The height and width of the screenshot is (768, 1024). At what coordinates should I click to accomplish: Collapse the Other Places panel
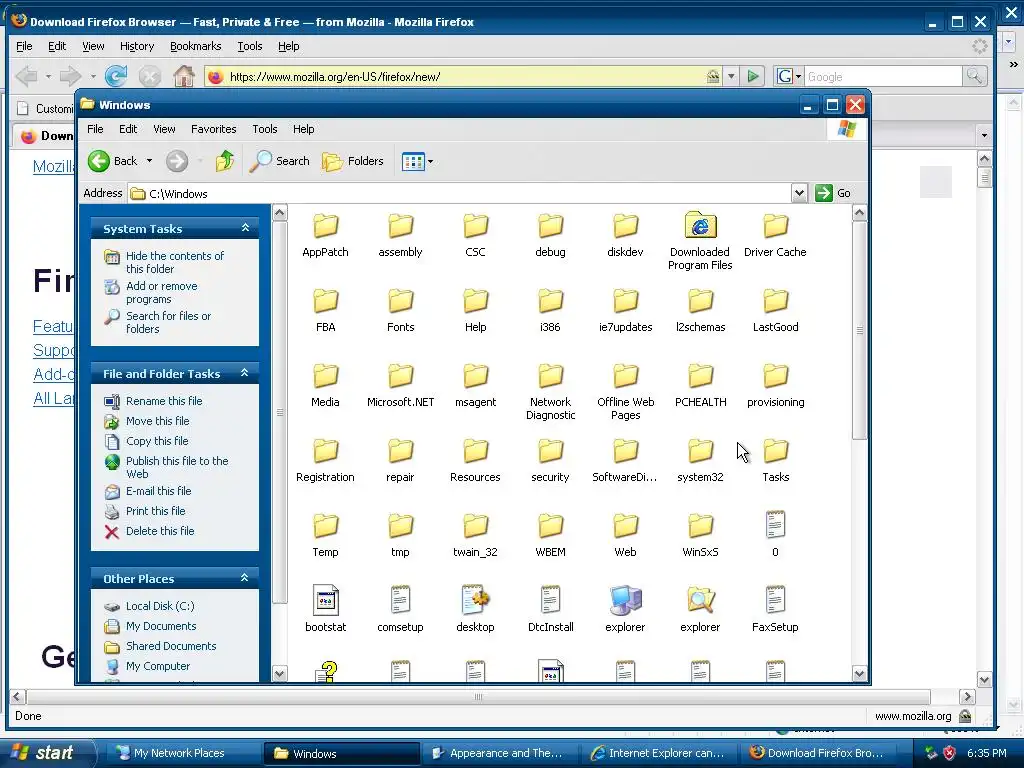245,578
